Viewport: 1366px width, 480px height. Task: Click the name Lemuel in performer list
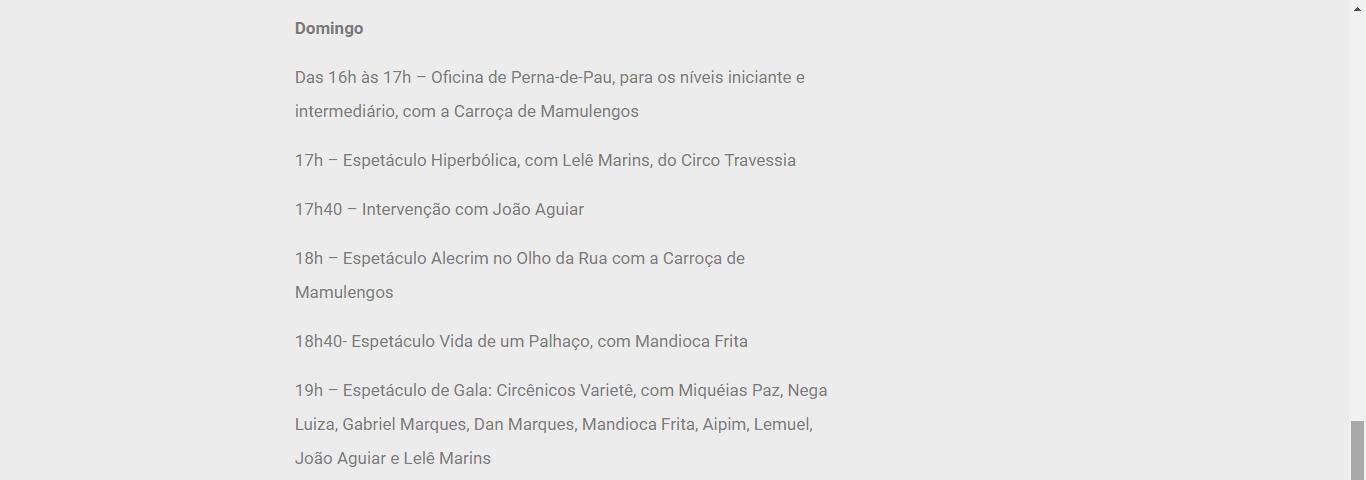[781, 424]
